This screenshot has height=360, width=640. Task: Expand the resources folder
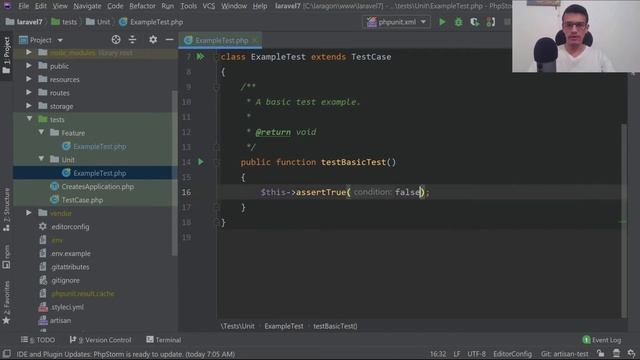(29, 79)
